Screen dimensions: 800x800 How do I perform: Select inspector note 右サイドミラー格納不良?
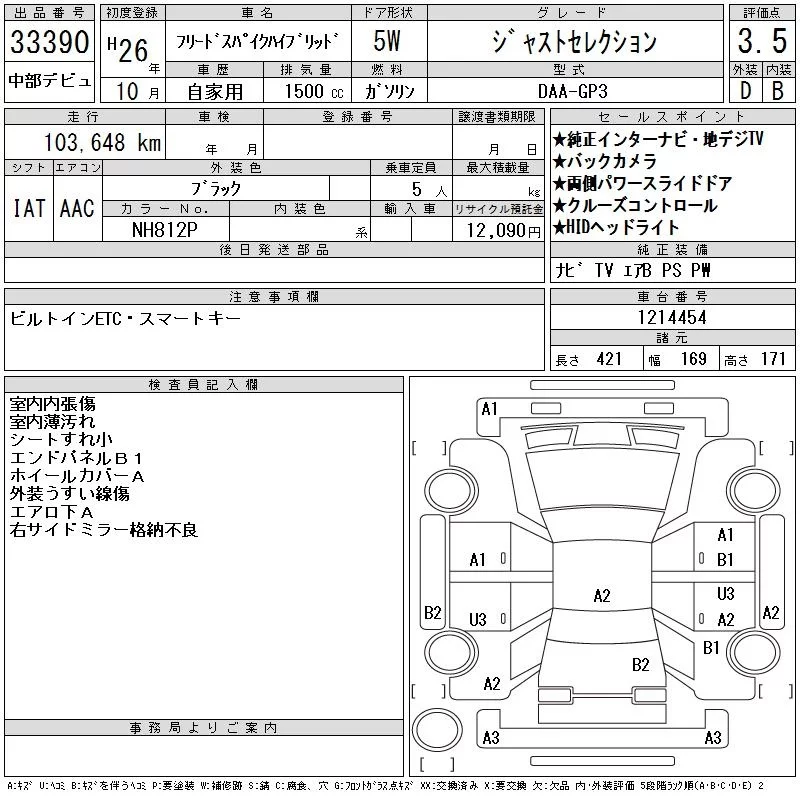(104, 530)
